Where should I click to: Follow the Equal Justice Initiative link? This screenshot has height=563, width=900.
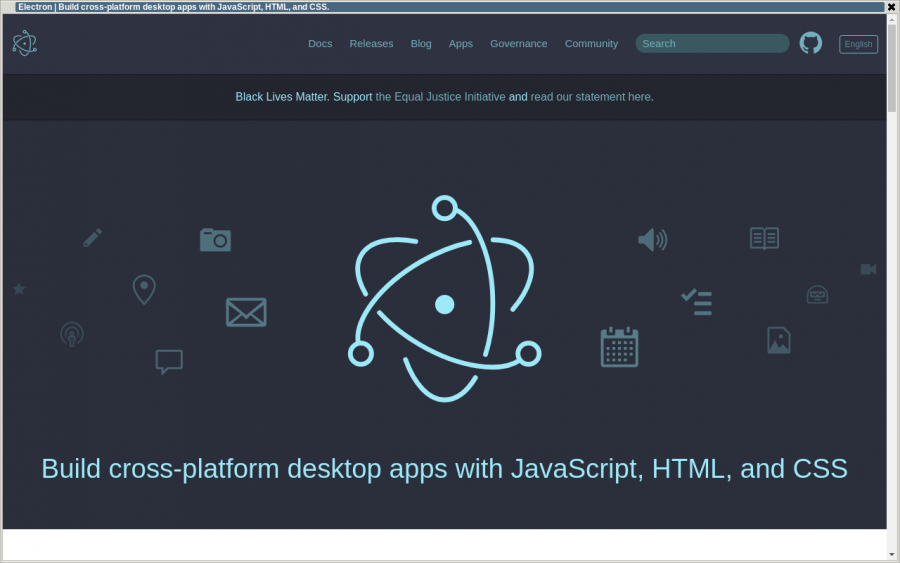(x=440, y=97)
